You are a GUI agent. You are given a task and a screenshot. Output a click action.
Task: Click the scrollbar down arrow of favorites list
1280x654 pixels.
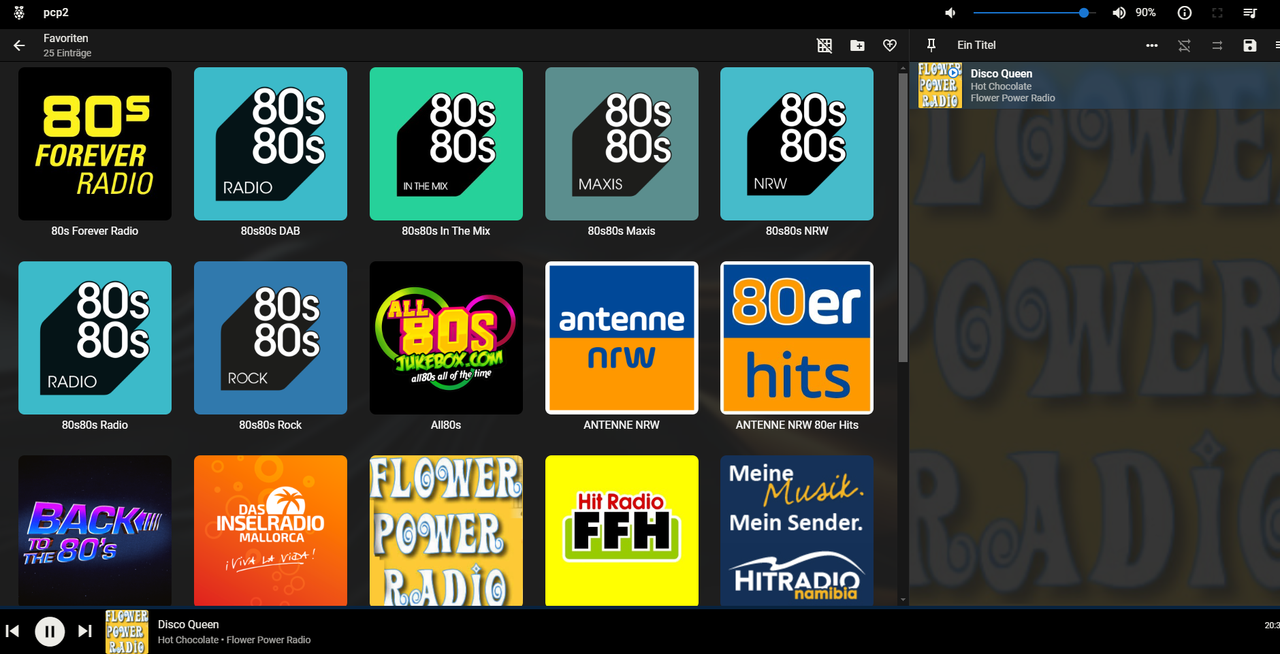pyautogui.click(x=903, y=600)
